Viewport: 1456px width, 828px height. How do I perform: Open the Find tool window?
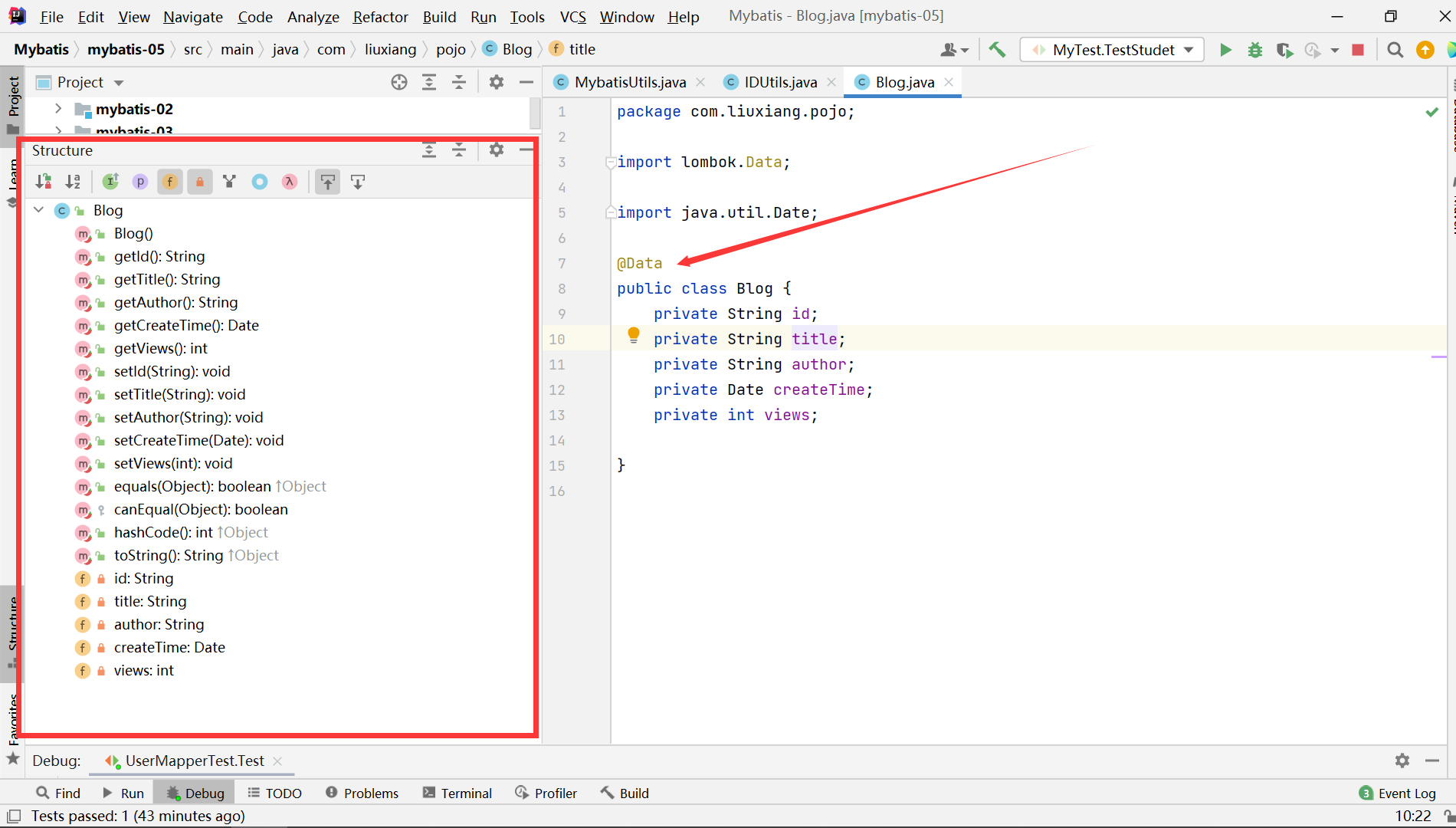[58, 793]
